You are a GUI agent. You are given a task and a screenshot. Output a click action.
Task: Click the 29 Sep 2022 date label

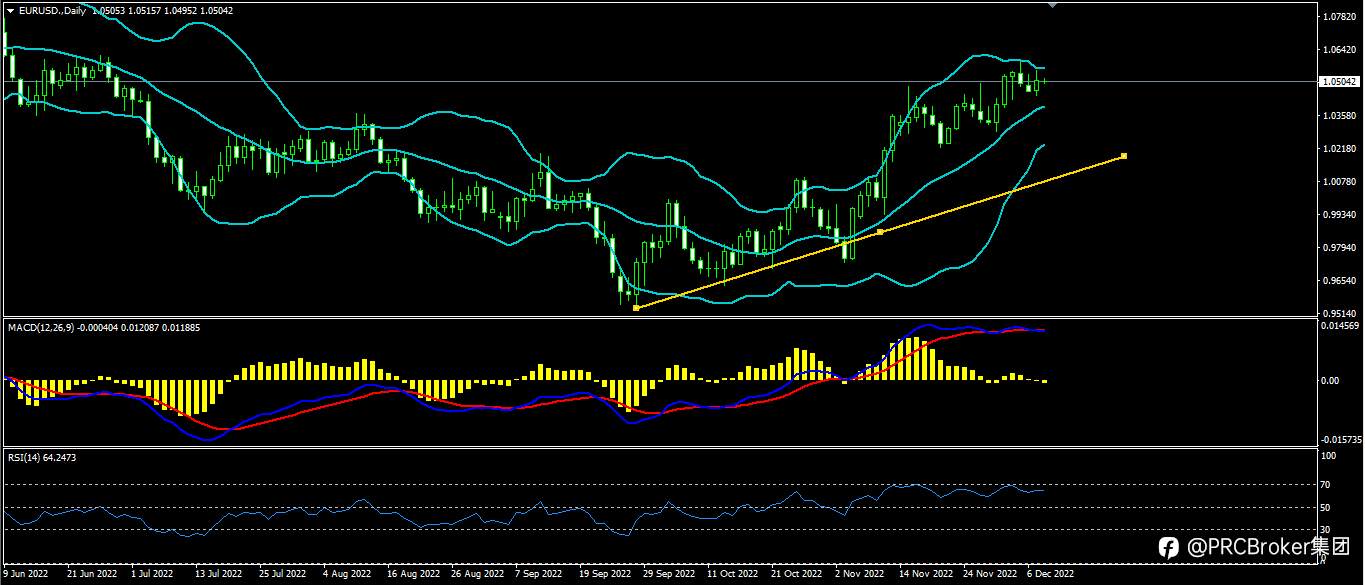pos(669,575)
